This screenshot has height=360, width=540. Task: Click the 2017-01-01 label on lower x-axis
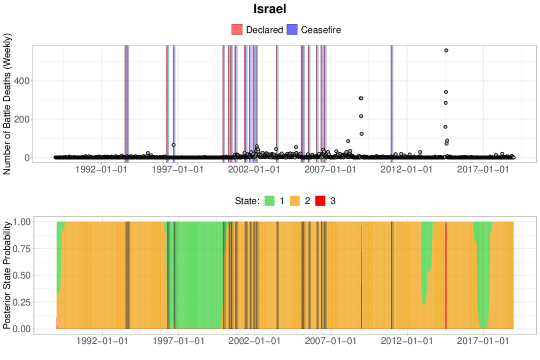pos(482,341)
